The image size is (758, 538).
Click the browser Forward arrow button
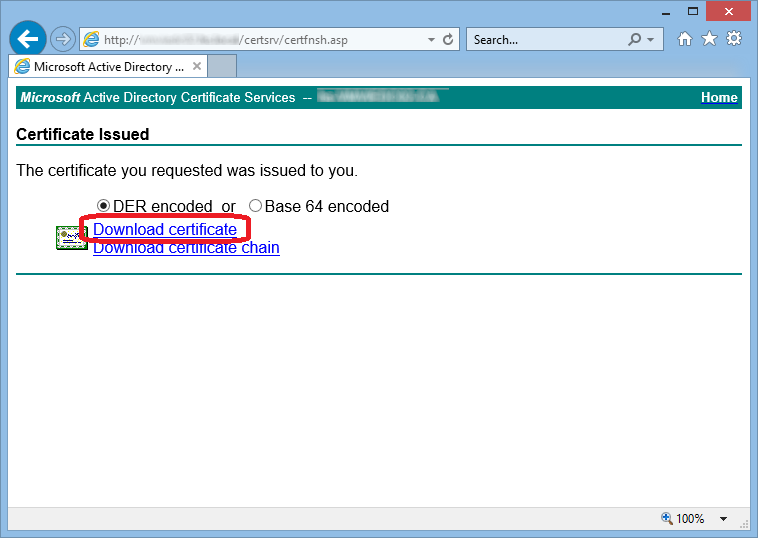pyautogui.click(x=62, y=40)
